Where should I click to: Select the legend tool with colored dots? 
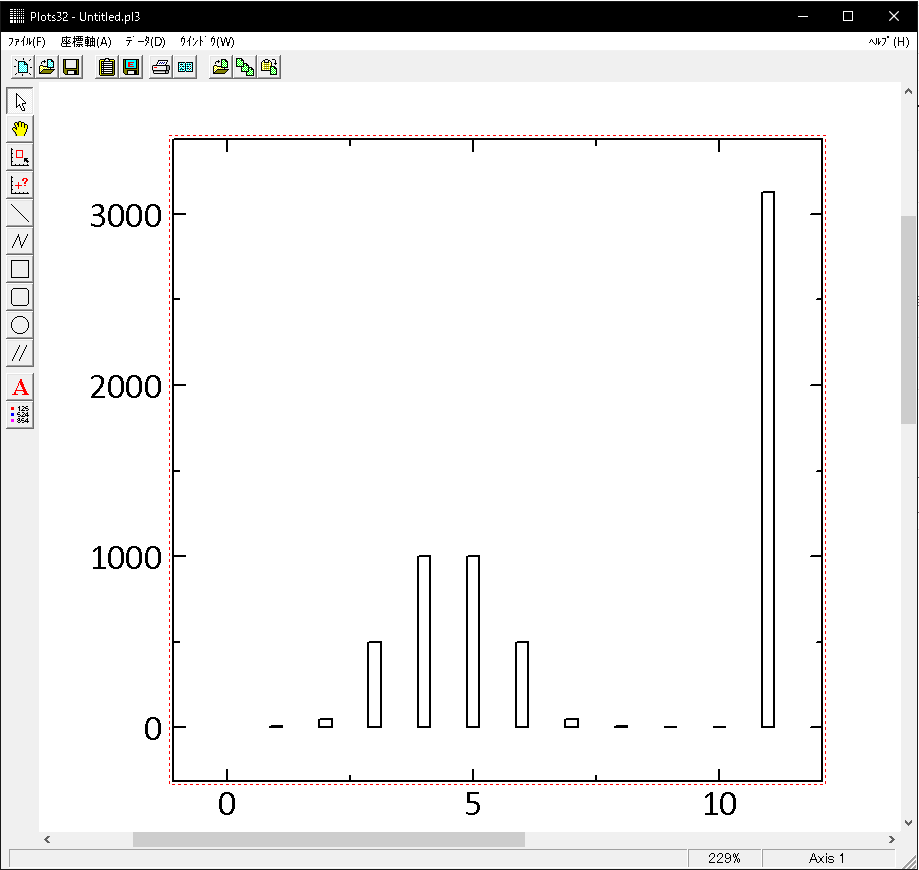(x=20, y=415)
